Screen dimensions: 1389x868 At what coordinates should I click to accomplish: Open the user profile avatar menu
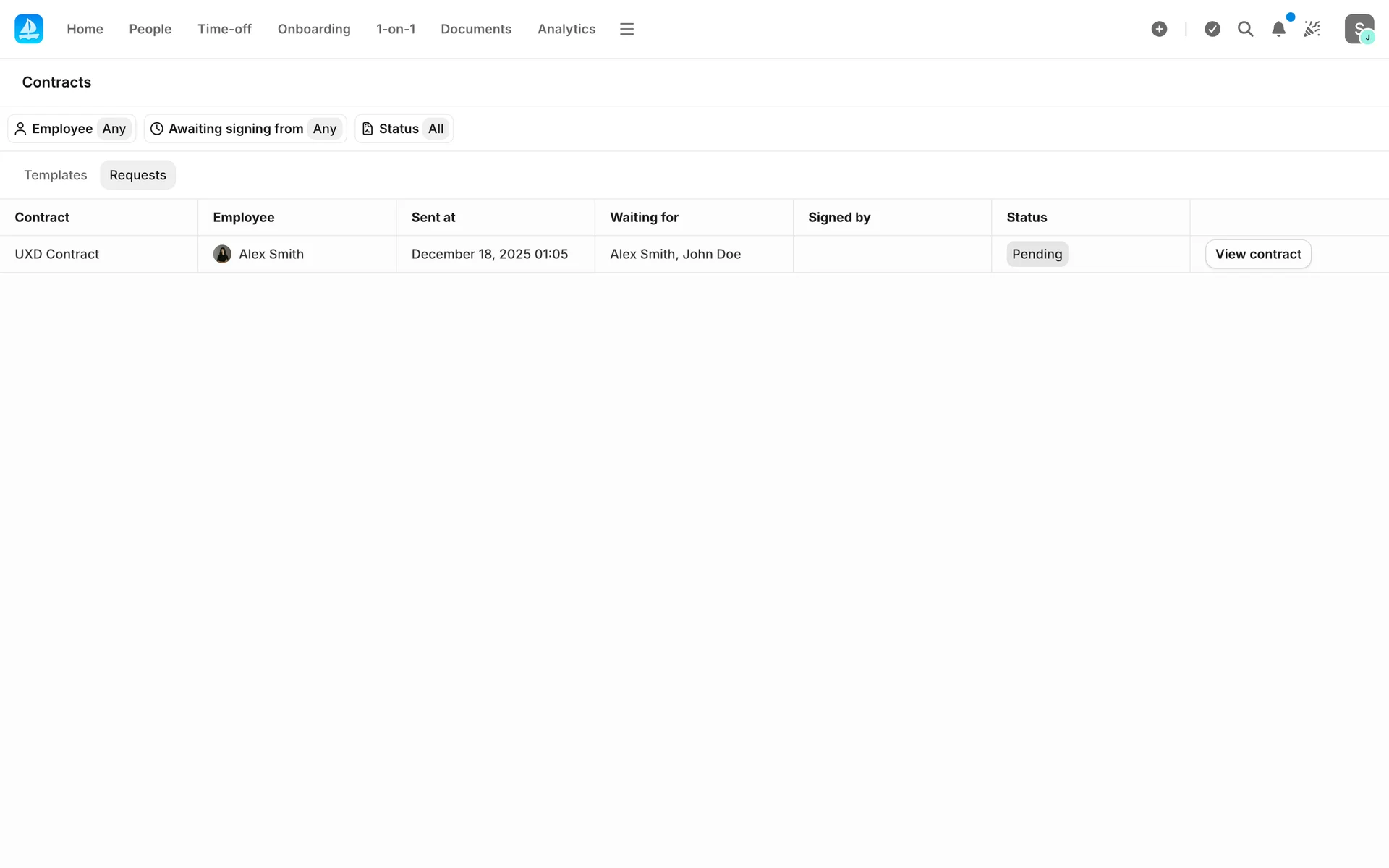1359,29
